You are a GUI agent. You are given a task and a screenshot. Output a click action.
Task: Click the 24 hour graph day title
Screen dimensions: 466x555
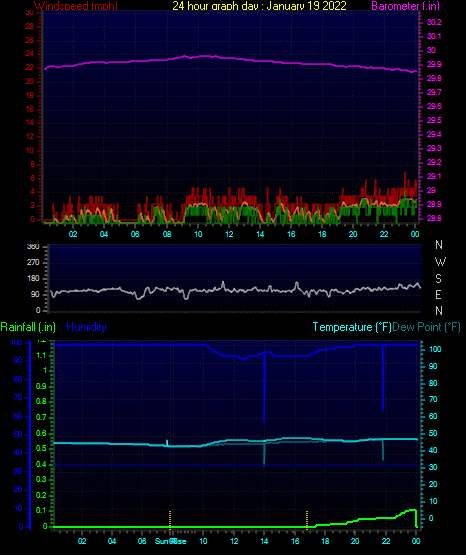pos(259,6)
